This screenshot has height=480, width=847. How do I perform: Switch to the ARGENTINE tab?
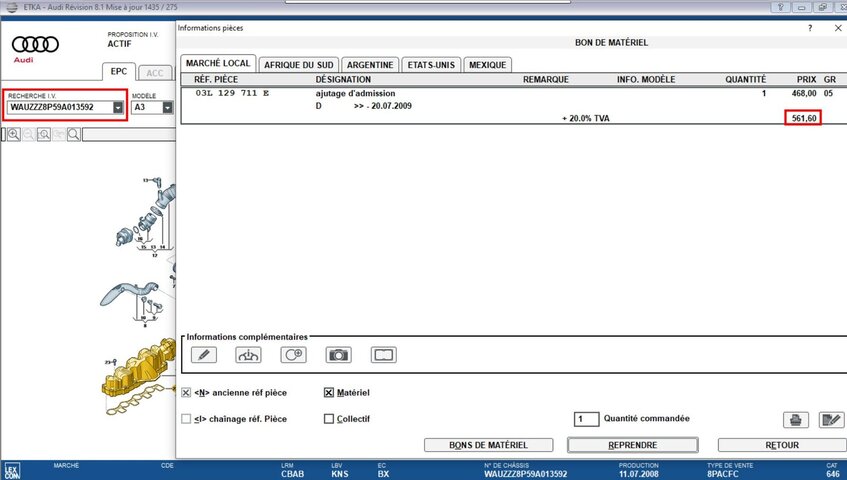pyautogui.click(x=370, y=65)
